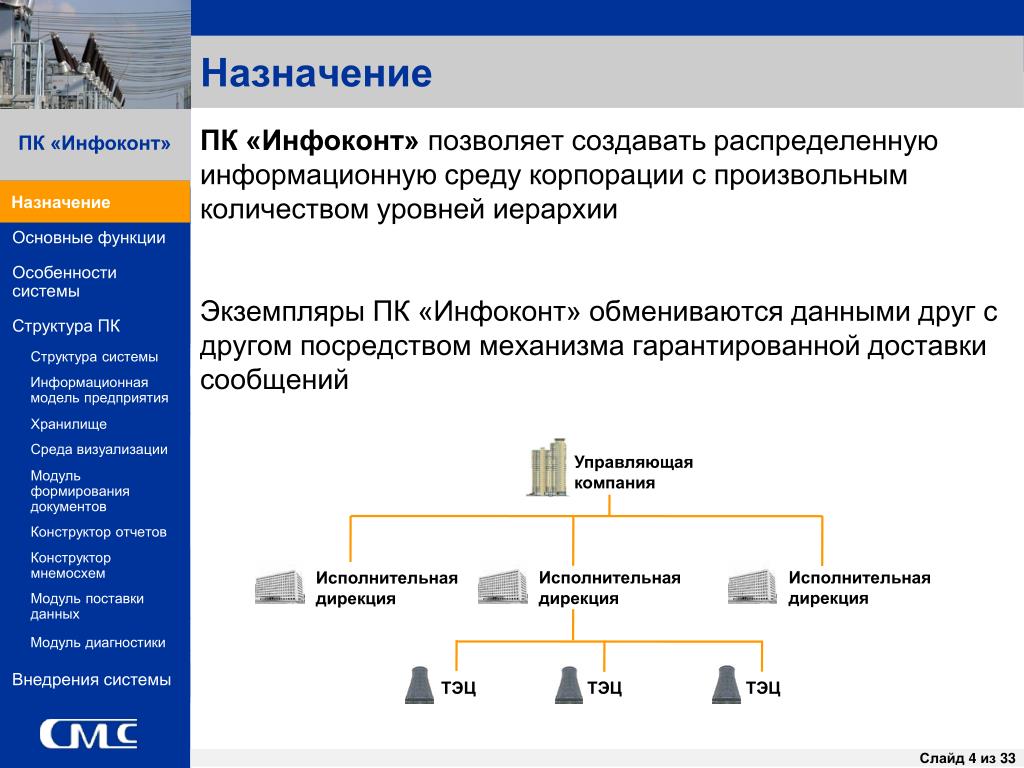Screen dimensions: 1024x768
Task: Click the middle Исполнительная дирекция building icon
Action: 502,586
